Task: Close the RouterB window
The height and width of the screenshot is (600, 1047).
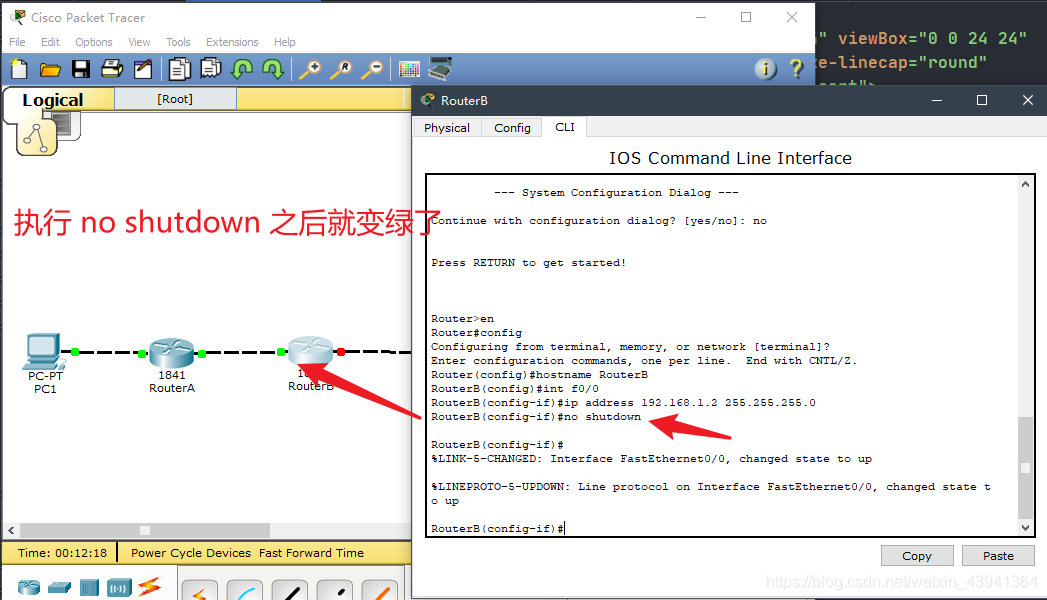Action: (x=1028, y=100)
